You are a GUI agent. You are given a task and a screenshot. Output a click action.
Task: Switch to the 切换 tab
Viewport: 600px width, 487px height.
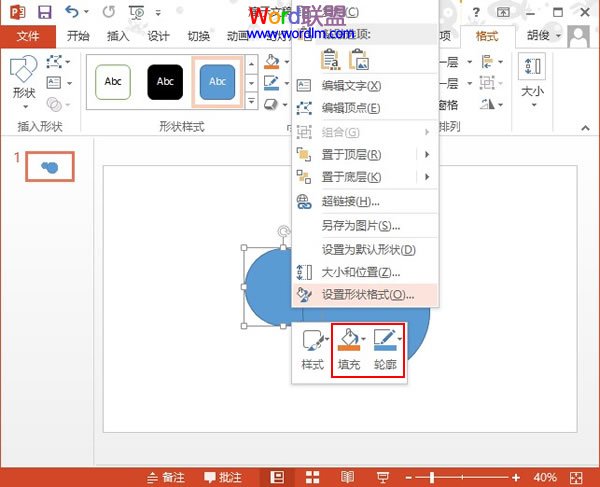click(199, 36)
